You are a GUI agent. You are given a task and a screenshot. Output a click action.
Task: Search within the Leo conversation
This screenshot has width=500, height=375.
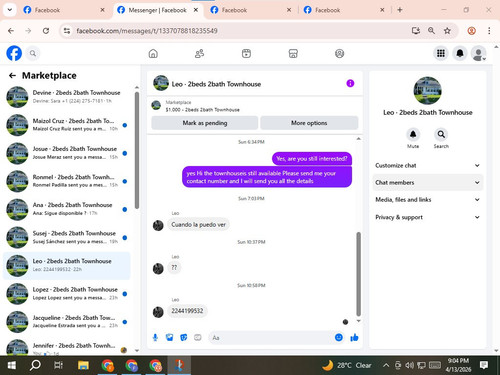441,135
